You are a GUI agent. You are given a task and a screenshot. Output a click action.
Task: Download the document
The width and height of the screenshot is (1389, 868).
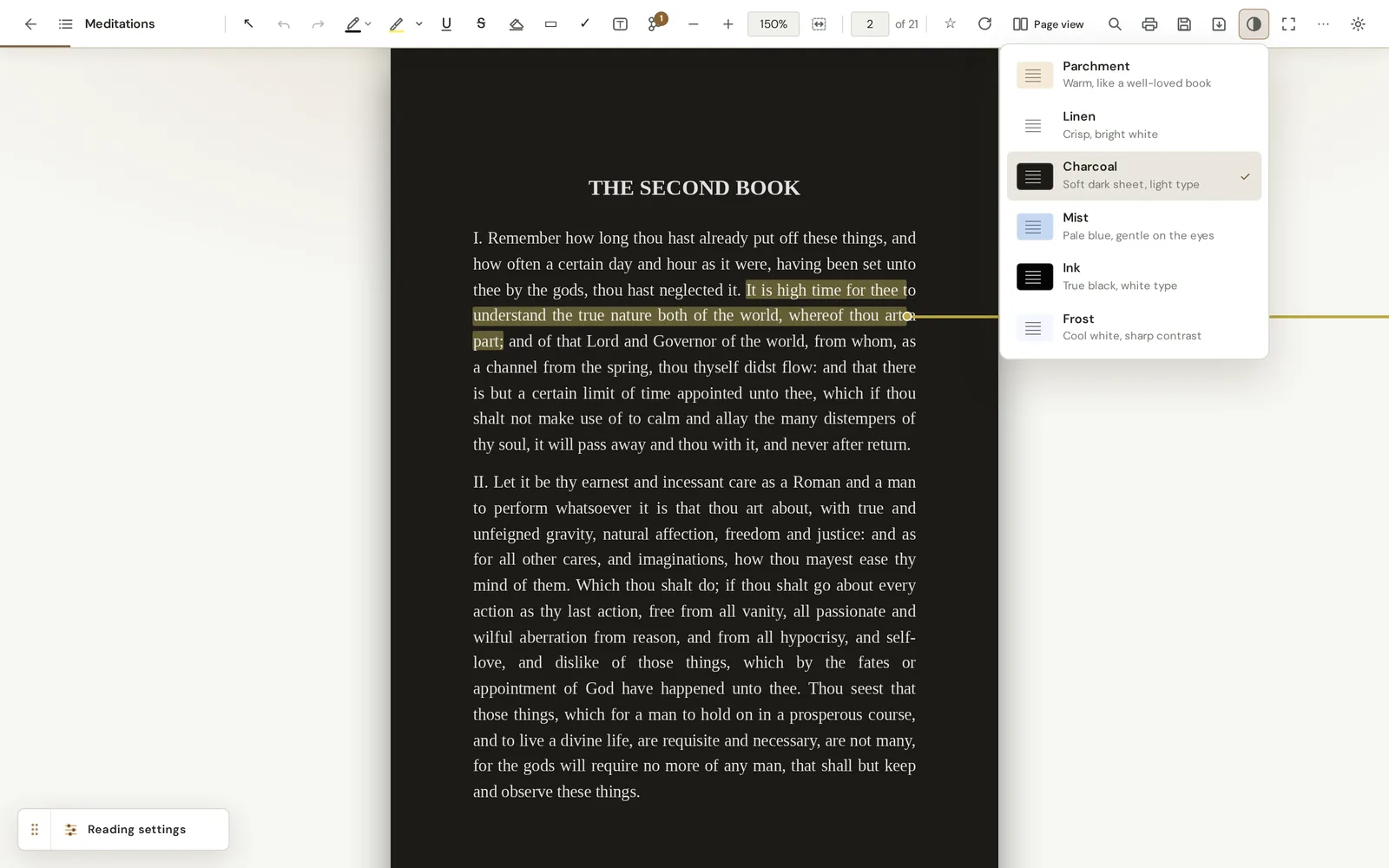(x=1219, y=24)
